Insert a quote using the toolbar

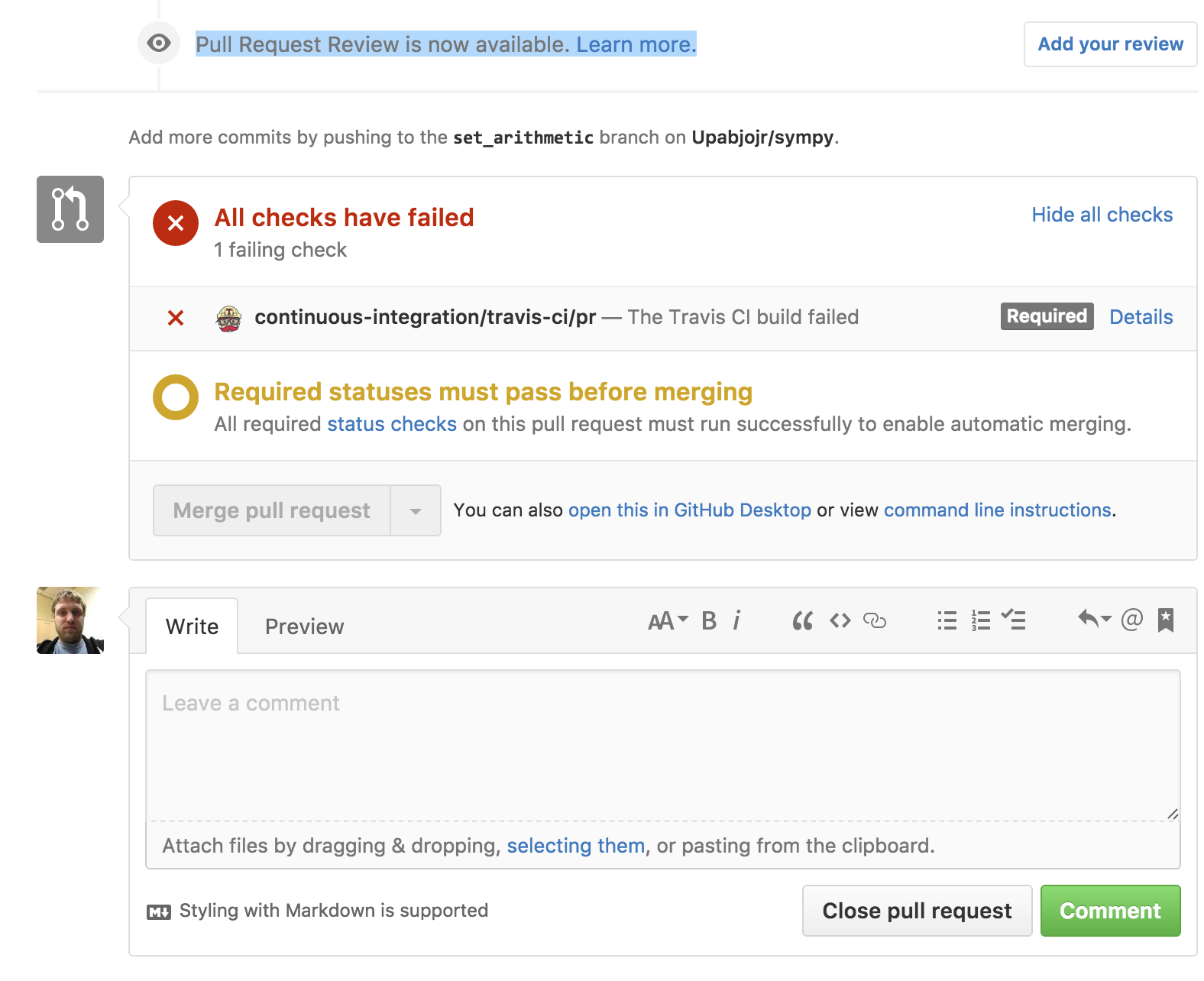coord(802,620)
